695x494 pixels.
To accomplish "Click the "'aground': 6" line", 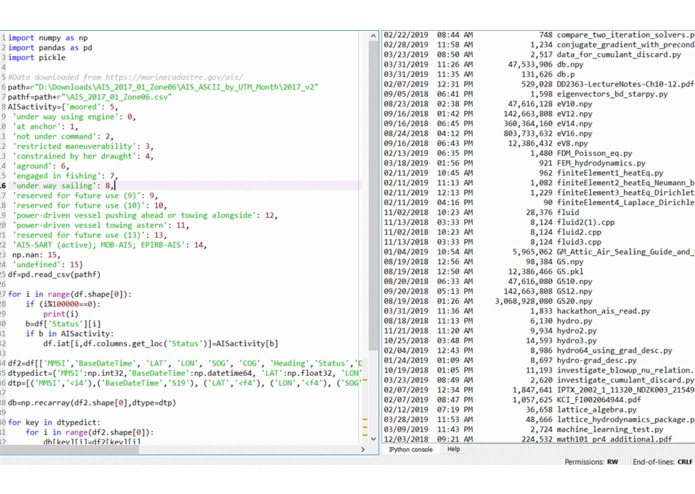I will click(x=41, y=166).
